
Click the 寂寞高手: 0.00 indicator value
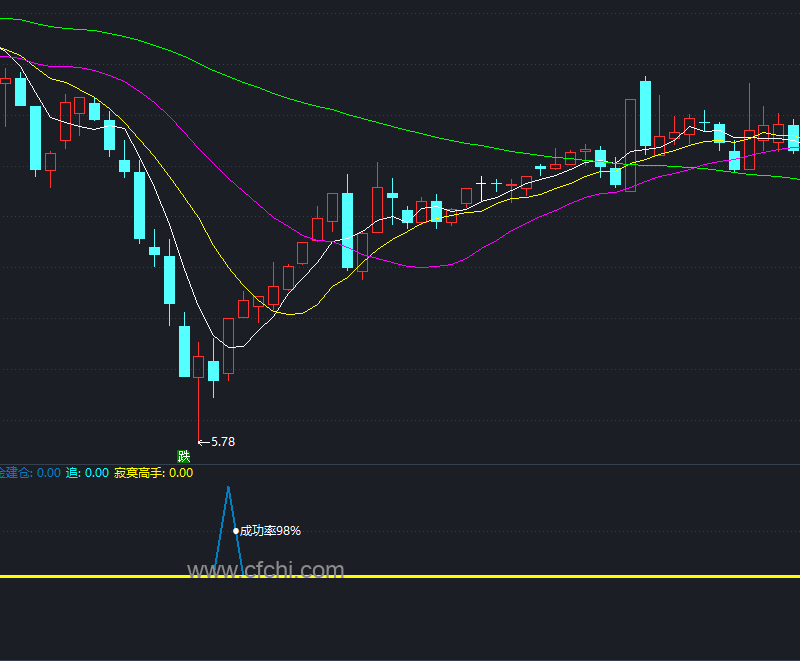(154, 473)
